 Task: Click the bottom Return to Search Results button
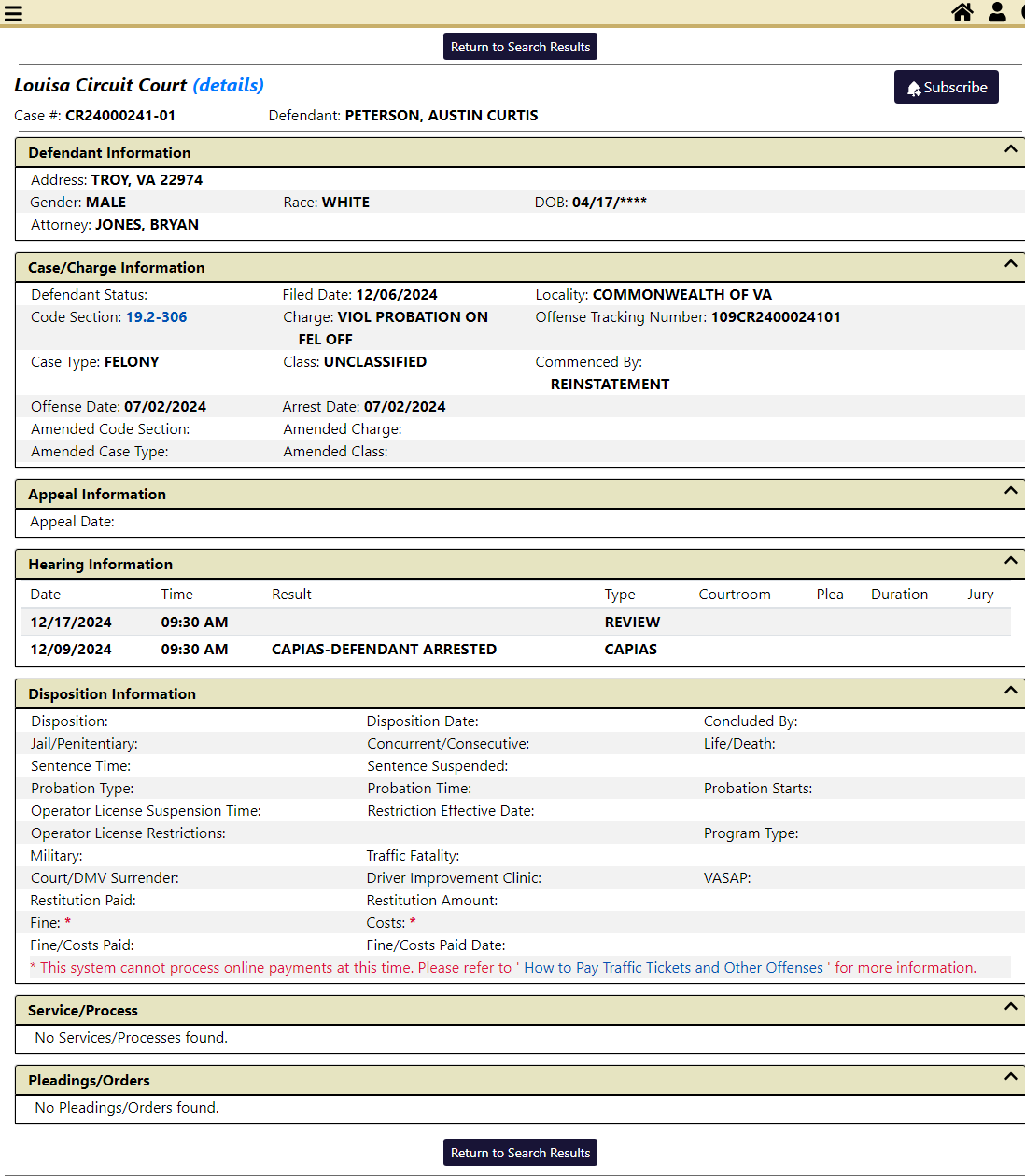click(520, 1153)
